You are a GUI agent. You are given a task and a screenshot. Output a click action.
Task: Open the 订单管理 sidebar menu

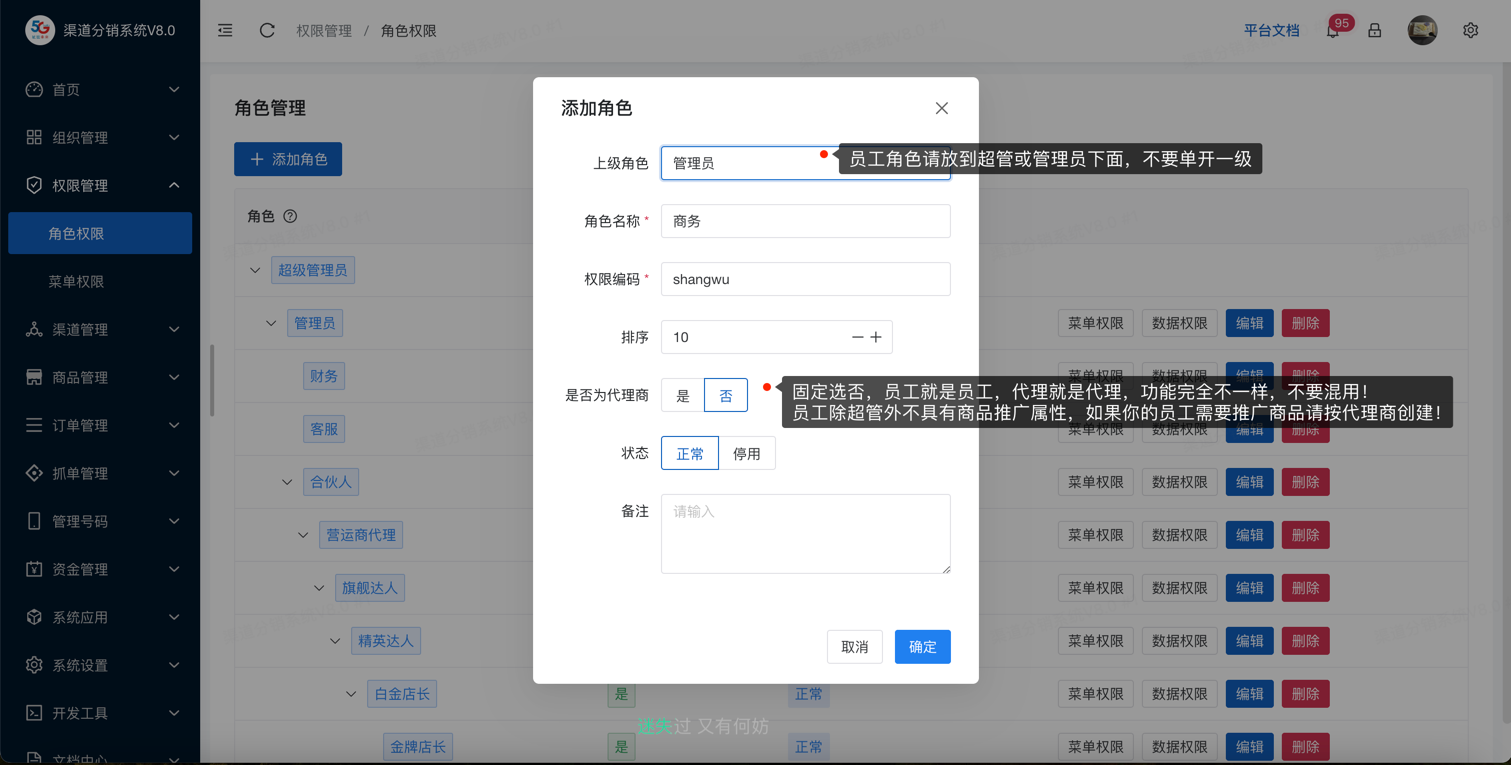point(100,425)
